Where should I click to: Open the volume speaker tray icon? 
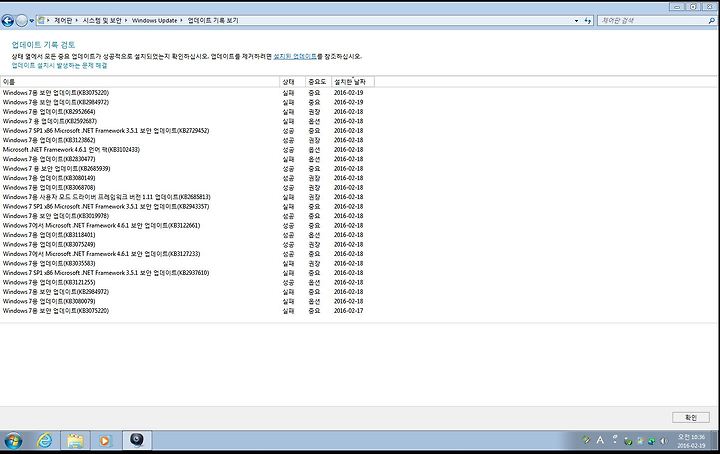pyautogui.click(x=663, y=441)
